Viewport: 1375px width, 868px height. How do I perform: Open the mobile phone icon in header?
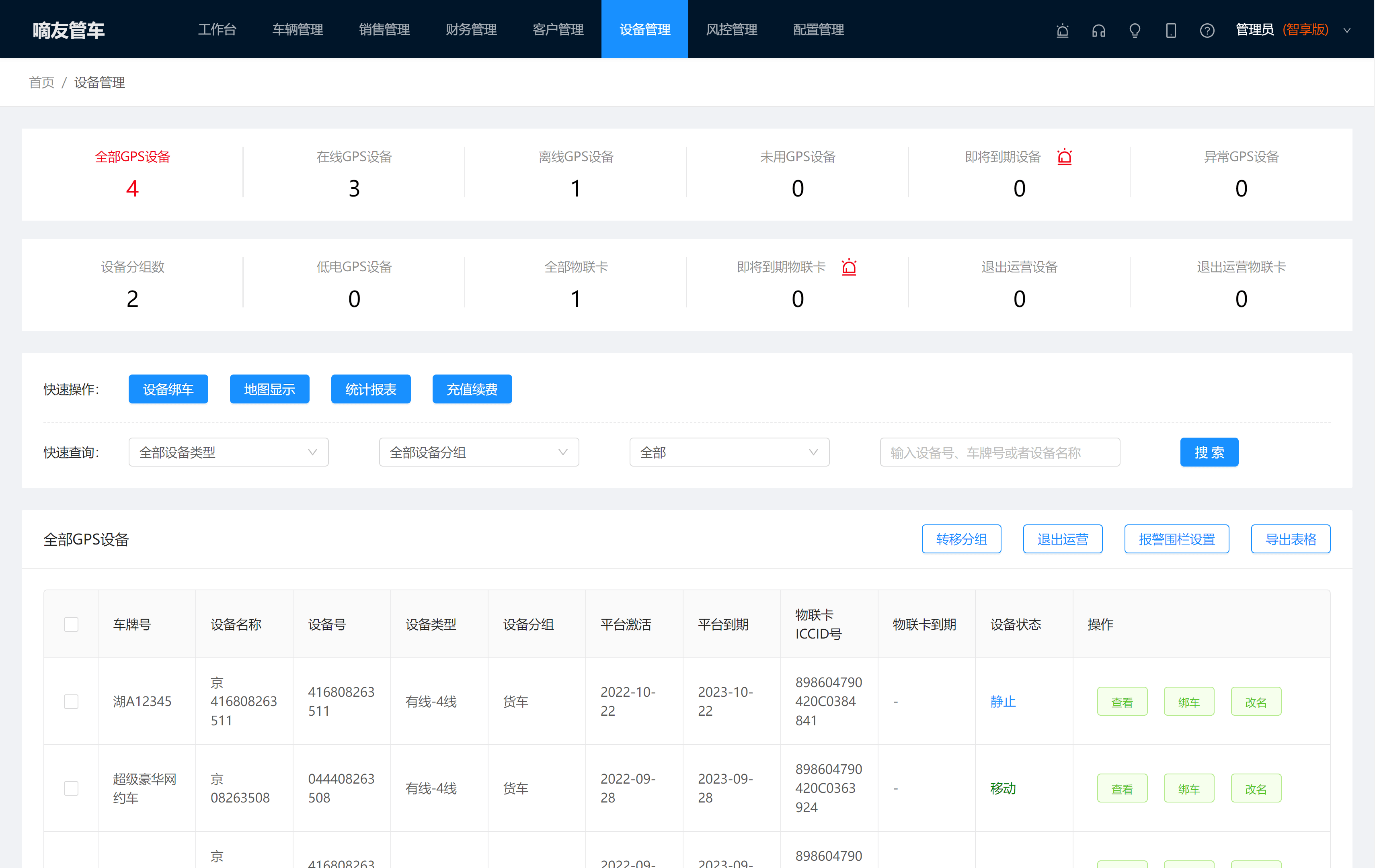[x=1171, y=30]
